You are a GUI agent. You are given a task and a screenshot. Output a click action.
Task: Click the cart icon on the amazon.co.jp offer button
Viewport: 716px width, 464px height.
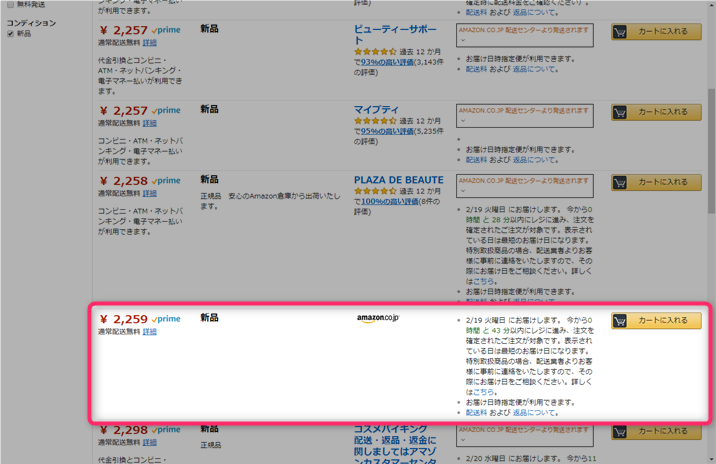(620, 321)
